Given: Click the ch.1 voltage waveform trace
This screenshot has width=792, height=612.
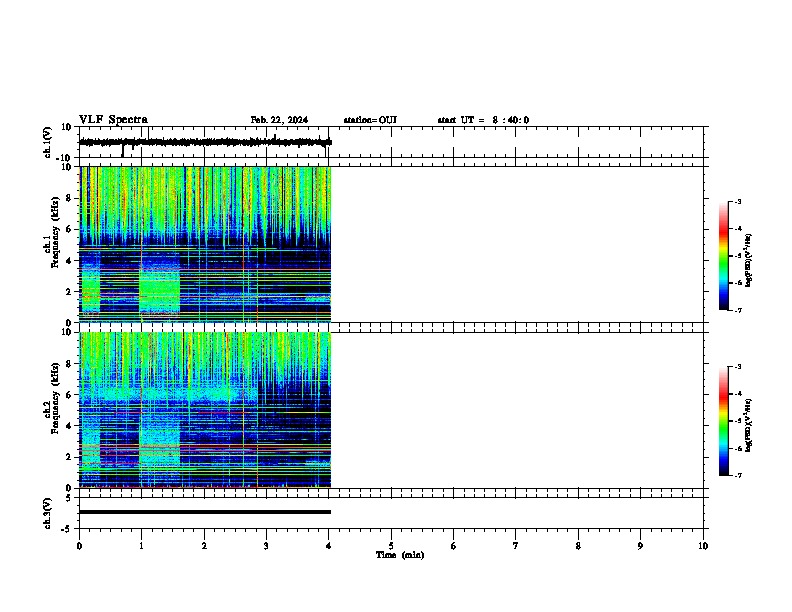Looking at the screenshot, I should pos(205,142).
